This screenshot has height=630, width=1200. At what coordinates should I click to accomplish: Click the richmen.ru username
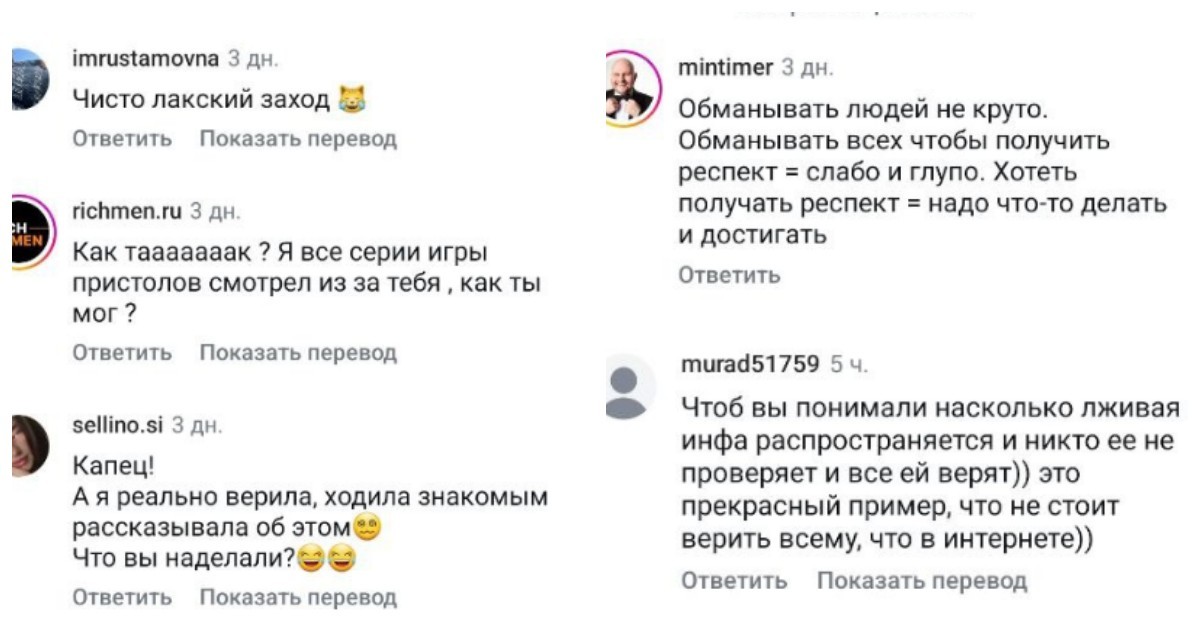pos(128,211)
